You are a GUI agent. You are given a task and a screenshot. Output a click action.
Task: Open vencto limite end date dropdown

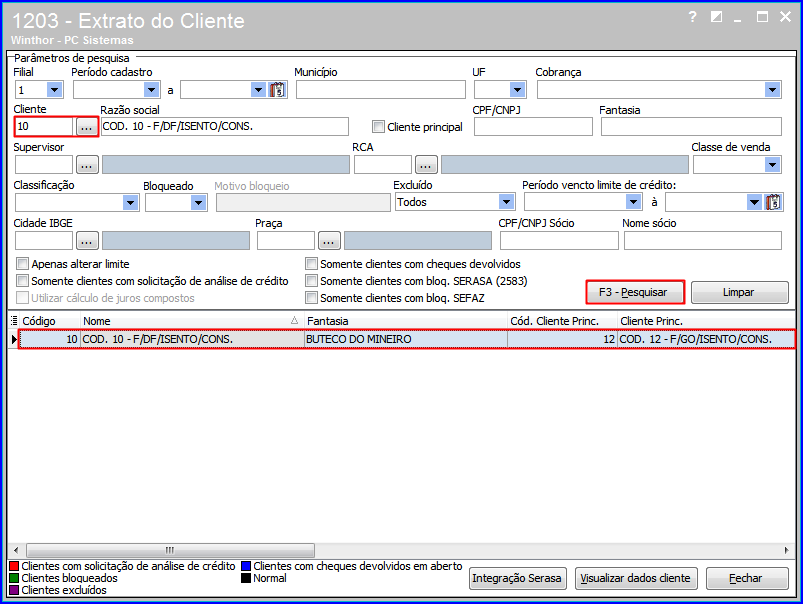click(x=754, y=202)
